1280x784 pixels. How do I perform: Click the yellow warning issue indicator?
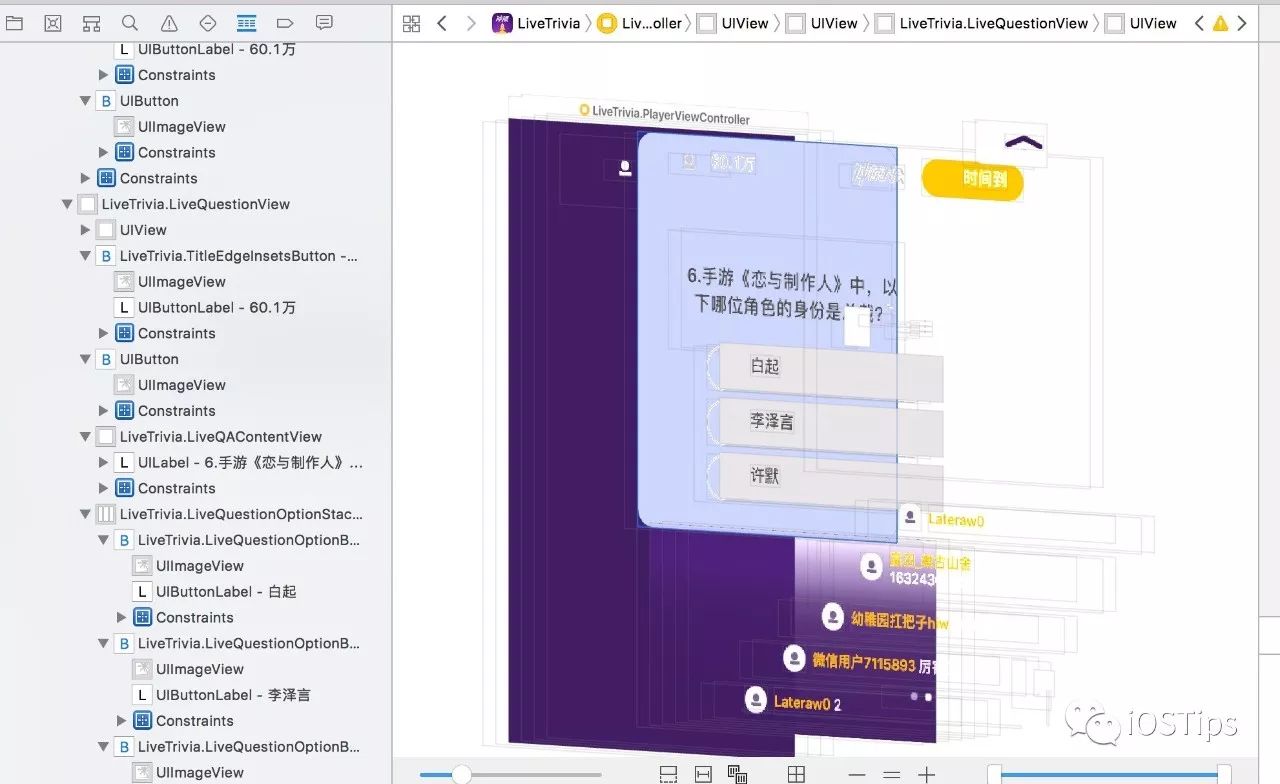(x=1220, y=23)
